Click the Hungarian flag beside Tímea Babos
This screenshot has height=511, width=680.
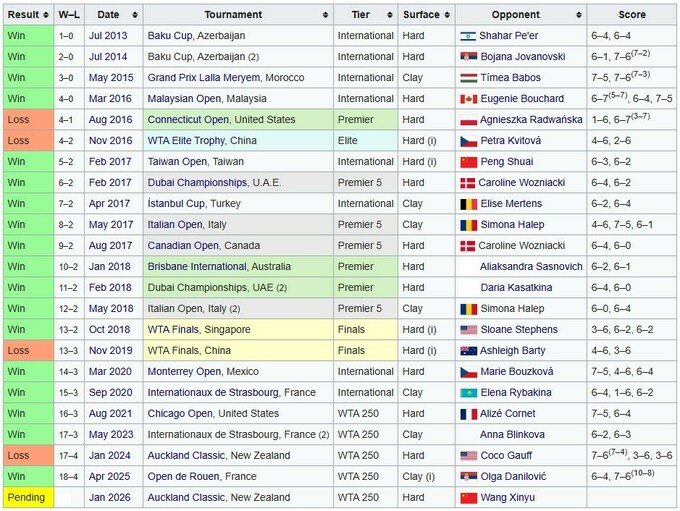coord(468,78)
